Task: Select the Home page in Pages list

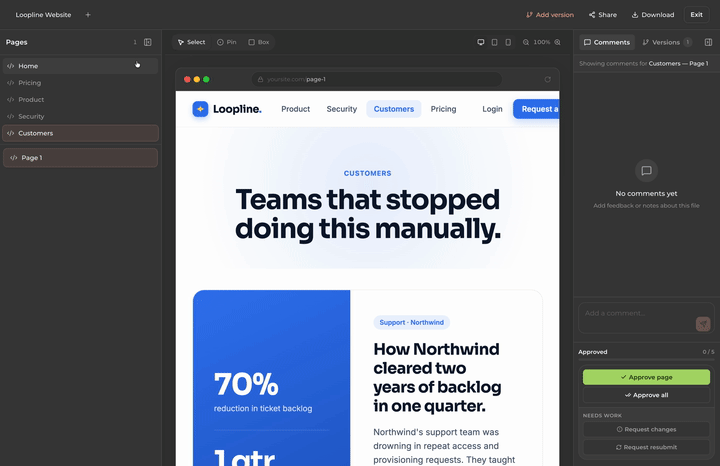Action: click(x=80, y=66)
